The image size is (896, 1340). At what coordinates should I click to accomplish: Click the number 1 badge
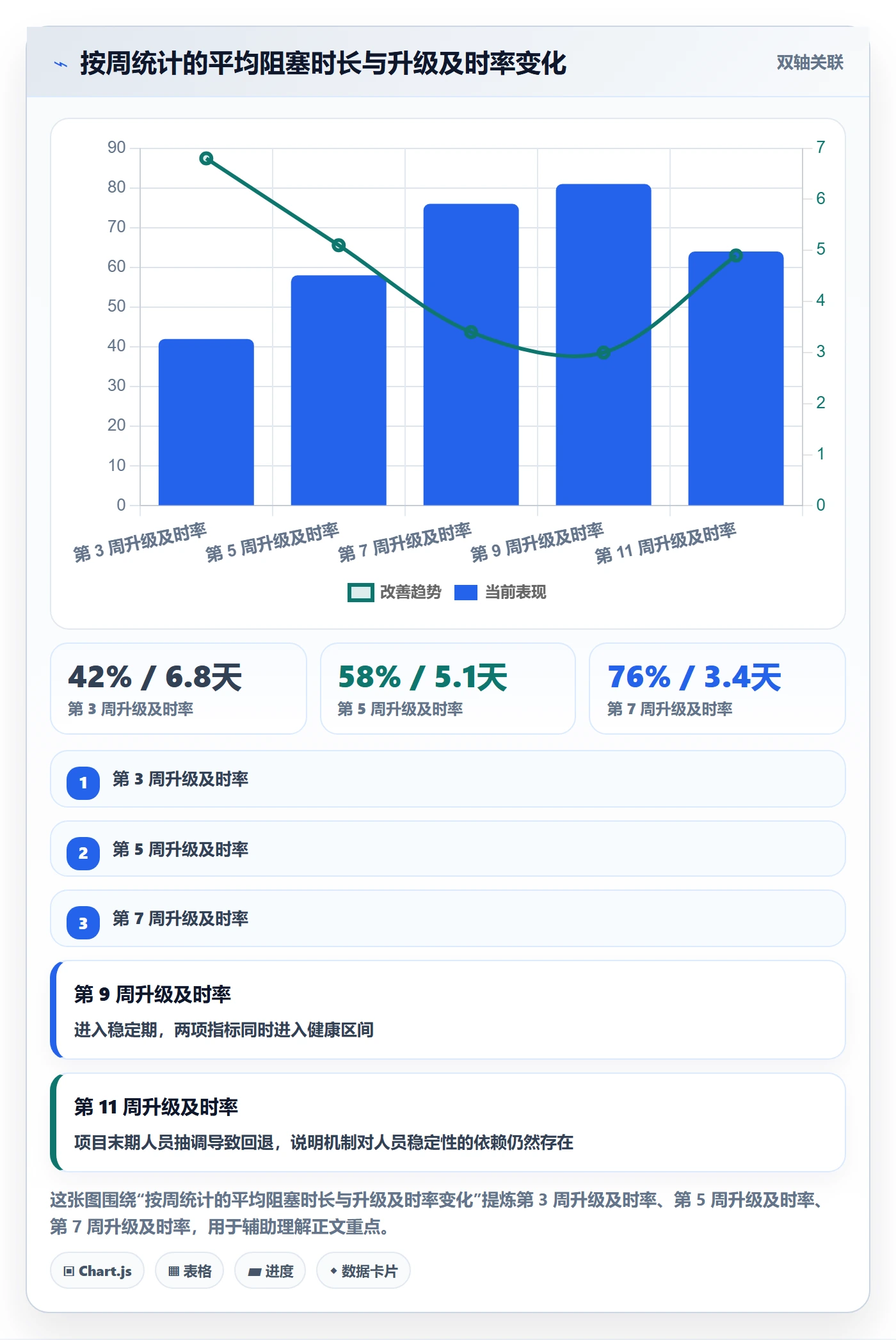(x=83, y=783)
